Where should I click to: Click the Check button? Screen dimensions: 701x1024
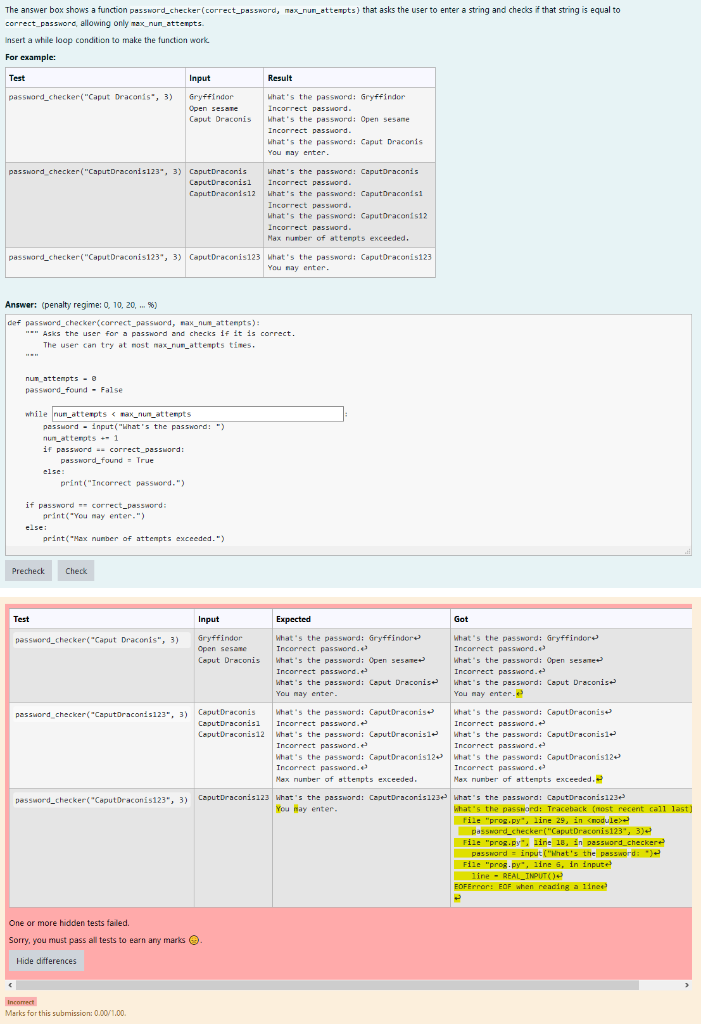[76, 571]
